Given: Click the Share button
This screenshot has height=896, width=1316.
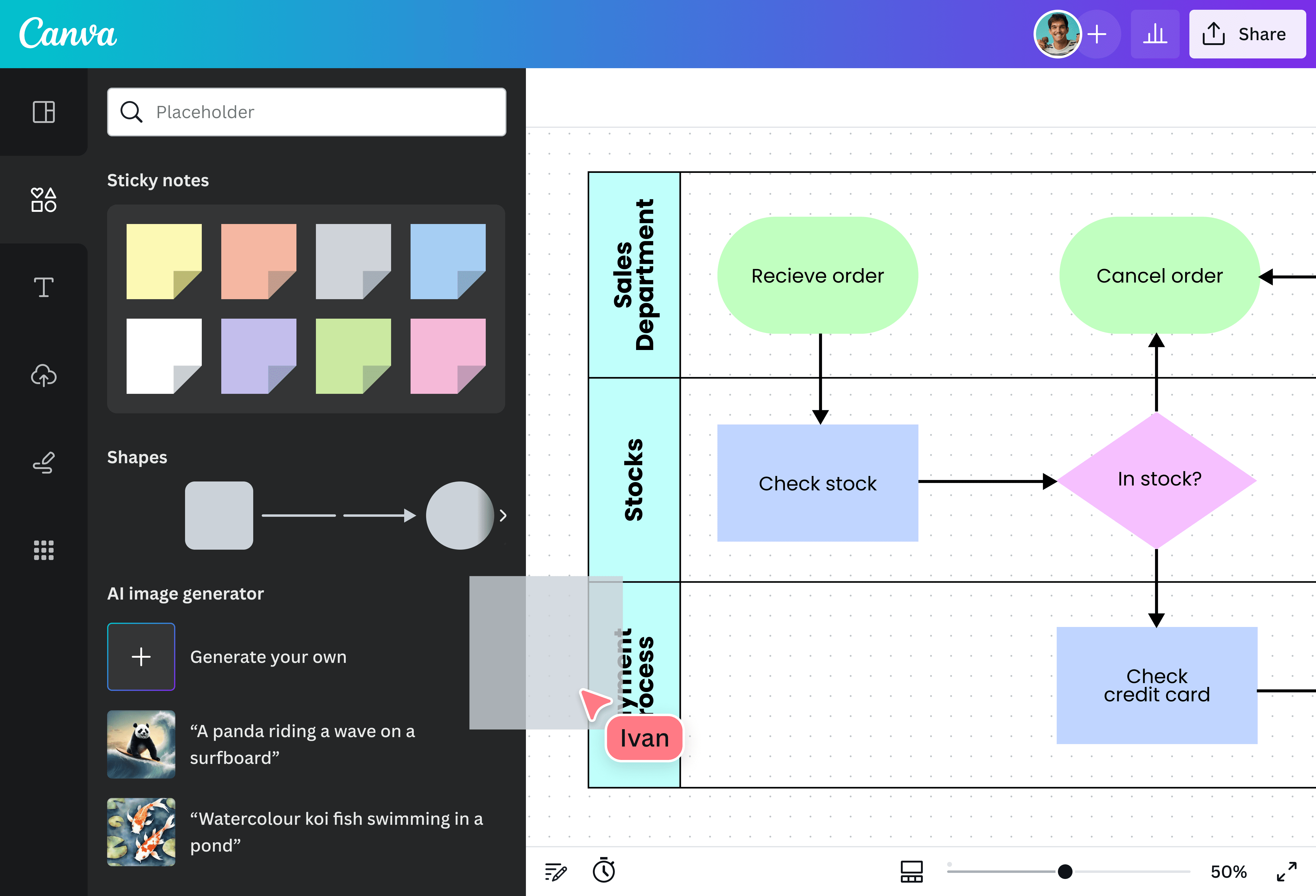Looking at the screenshot, I should pyautogui.click(x=1248, y=34).
